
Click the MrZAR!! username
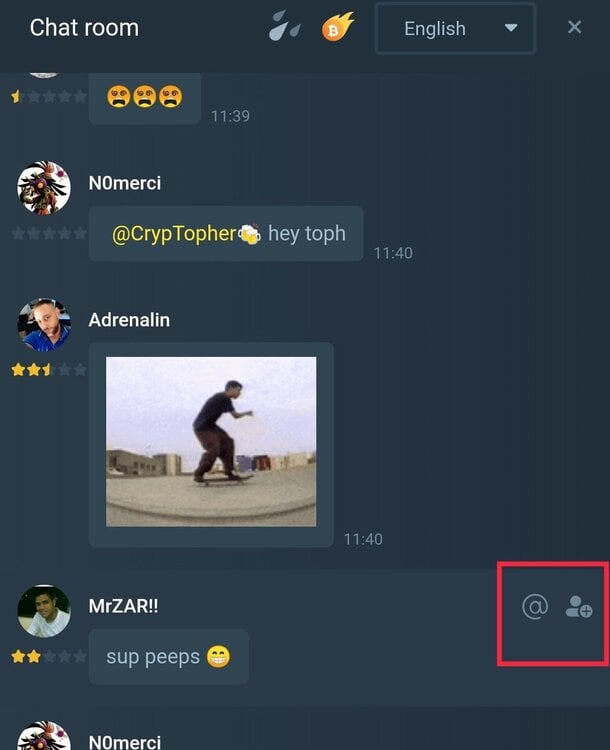click(x=123, y=606)
